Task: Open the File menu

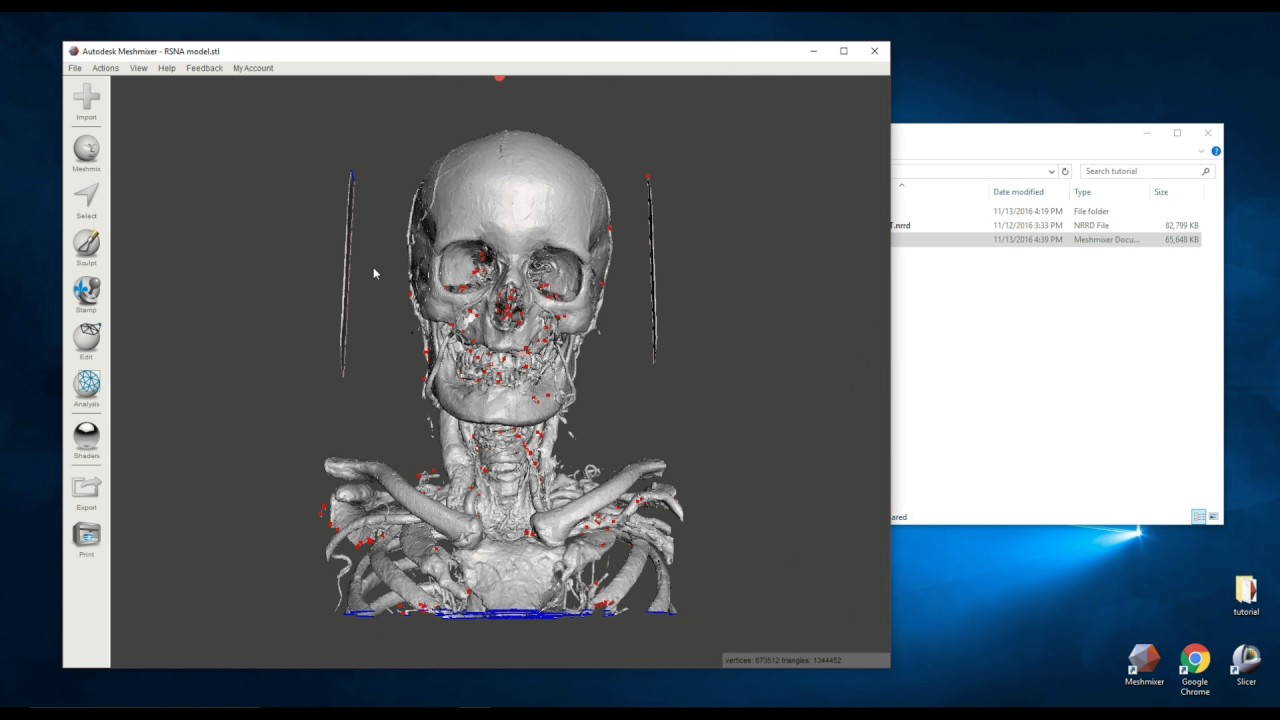Action: click(x=75, y=68)
